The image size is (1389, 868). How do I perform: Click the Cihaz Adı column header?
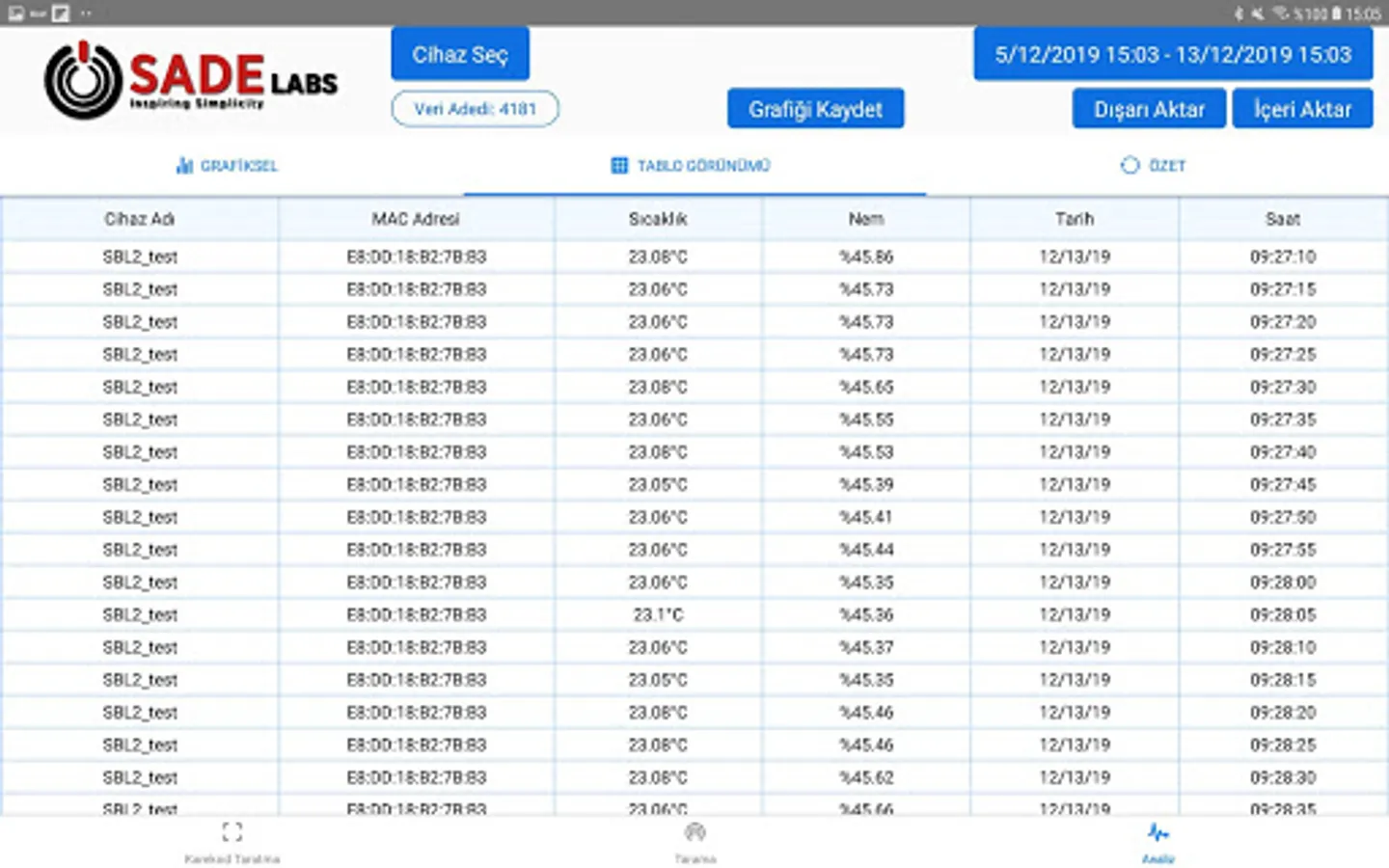tap(140, 219)
